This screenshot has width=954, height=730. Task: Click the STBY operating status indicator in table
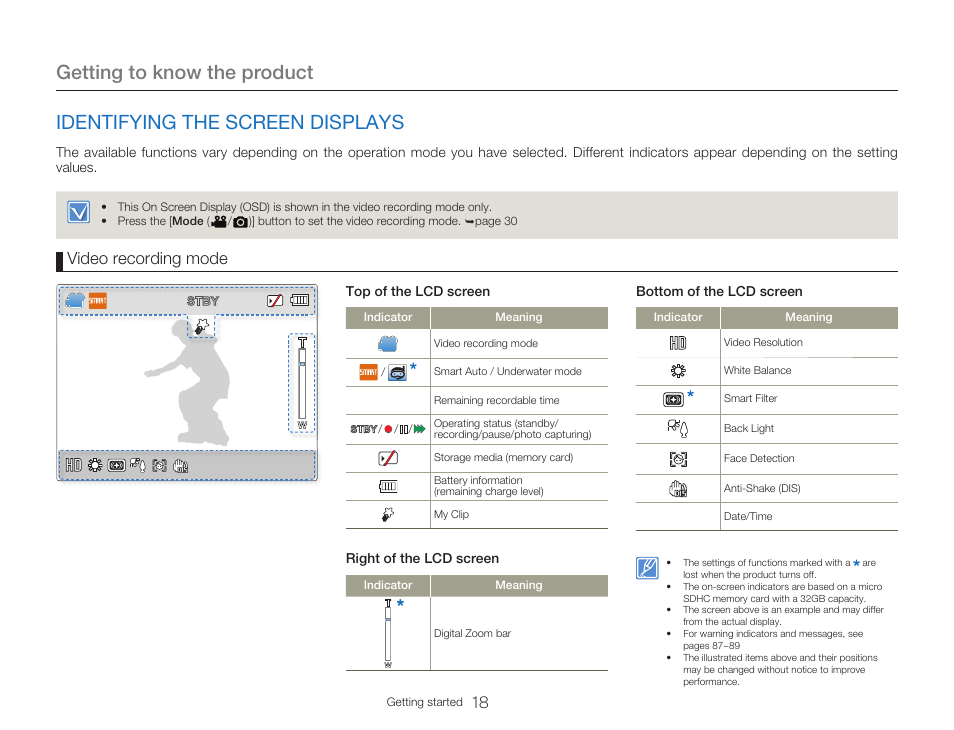(363, 429)
